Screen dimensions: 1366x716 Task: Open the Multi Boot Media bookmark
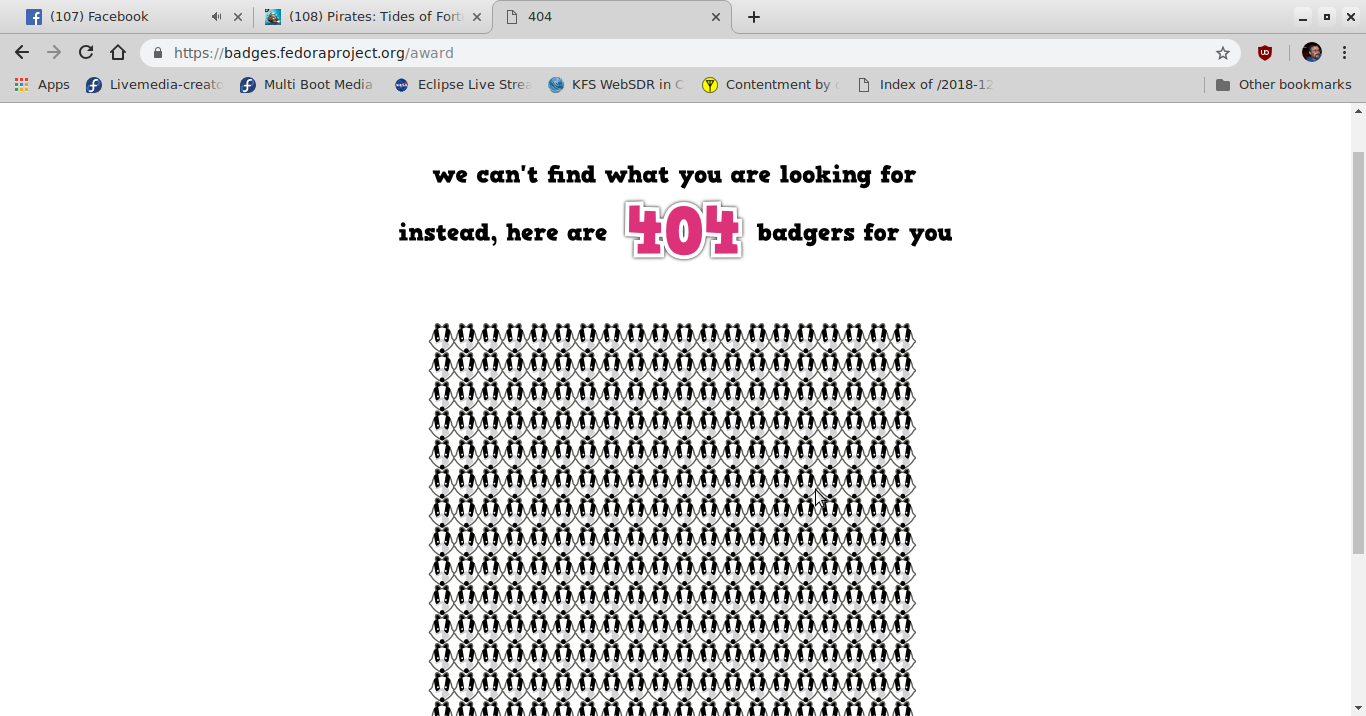tap(306, 85)
